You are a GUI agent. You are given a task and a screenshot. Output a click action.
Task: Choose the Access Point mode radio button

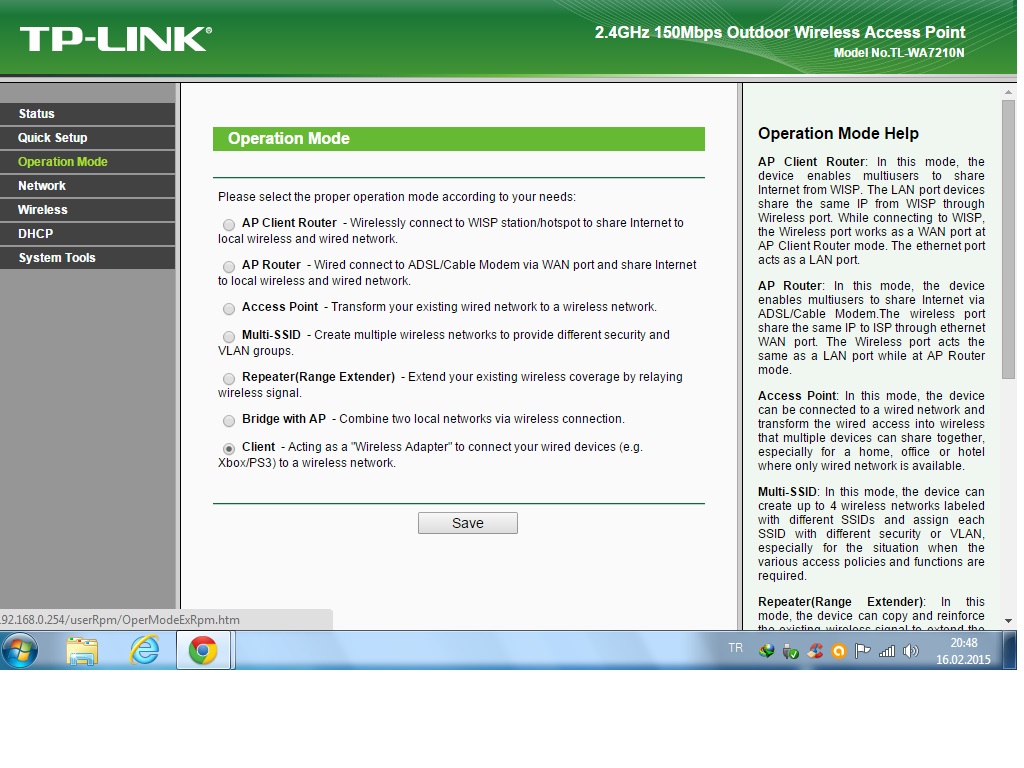tap(229, 308)
